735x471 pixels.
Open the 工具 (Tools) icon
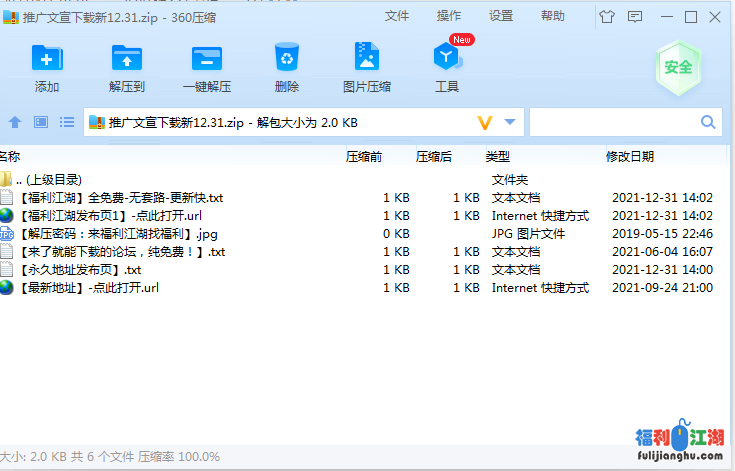pos(446,58)
